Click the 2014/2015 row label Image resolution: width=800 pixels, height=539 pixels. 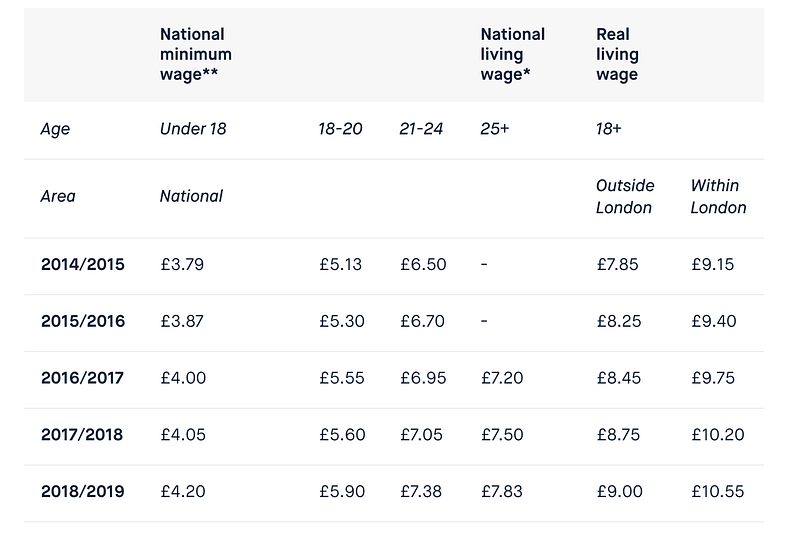coord(83,264)
